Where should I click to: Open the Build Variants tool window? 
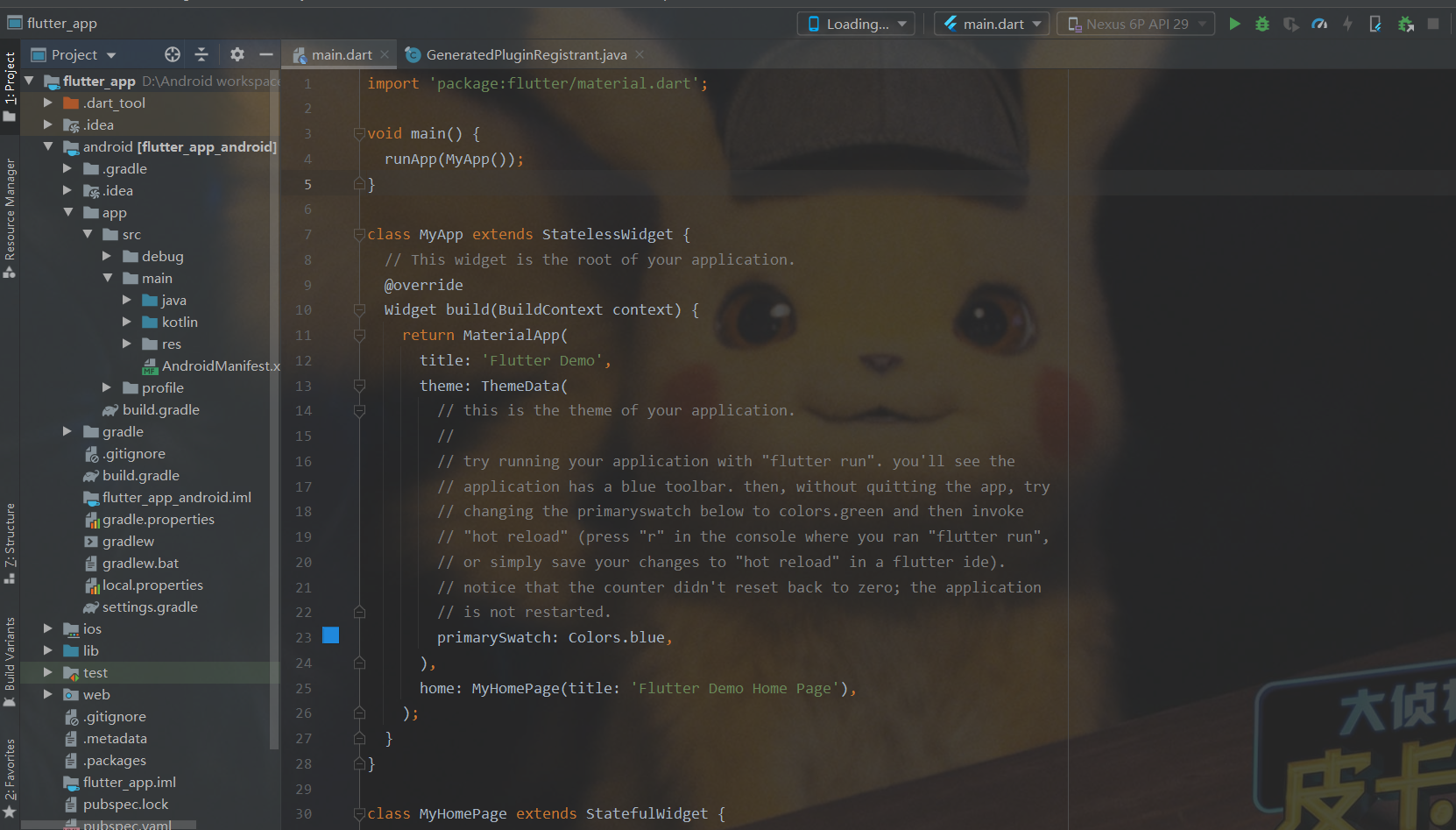[10, 662]
